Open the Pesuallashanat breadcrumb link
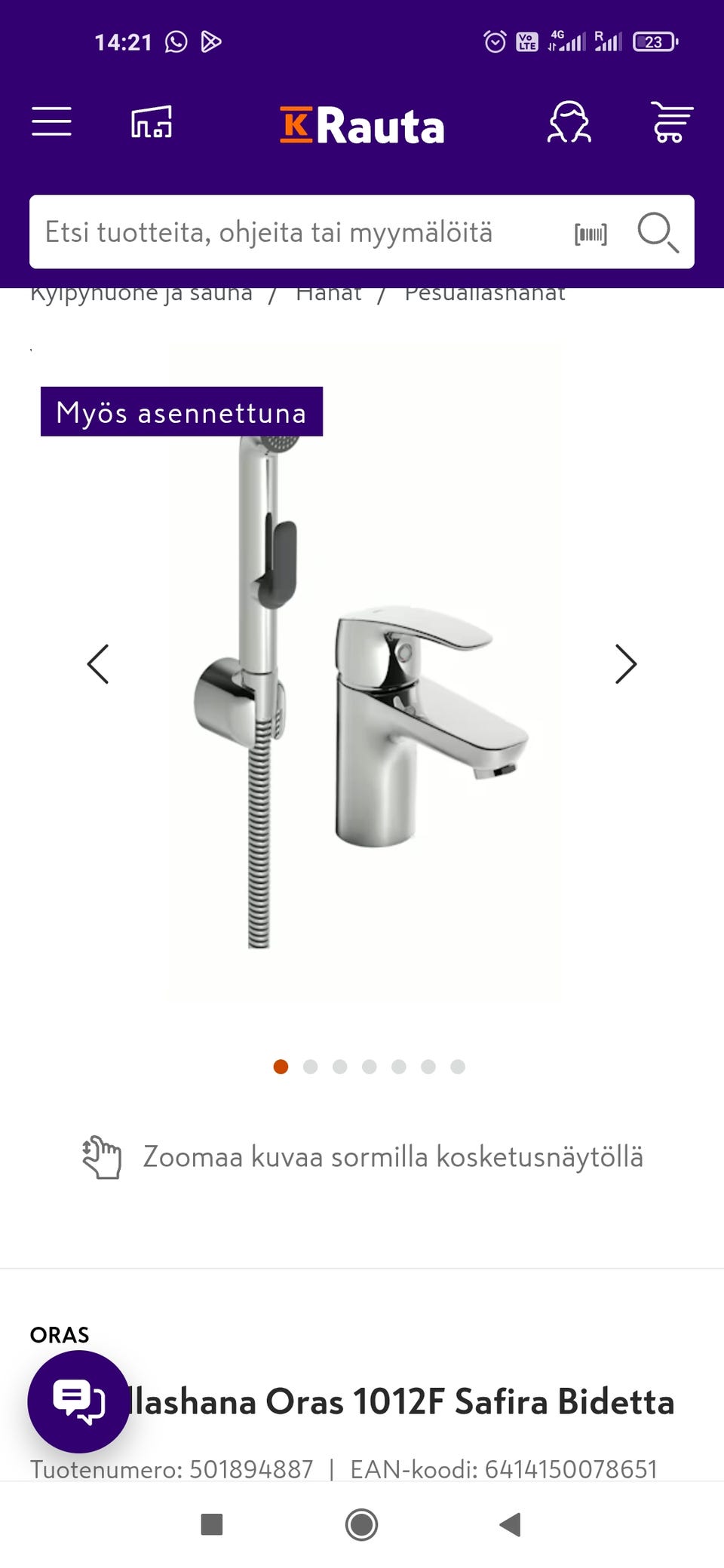Screen dimensions: 724x1568 click(x=485, y=294)
